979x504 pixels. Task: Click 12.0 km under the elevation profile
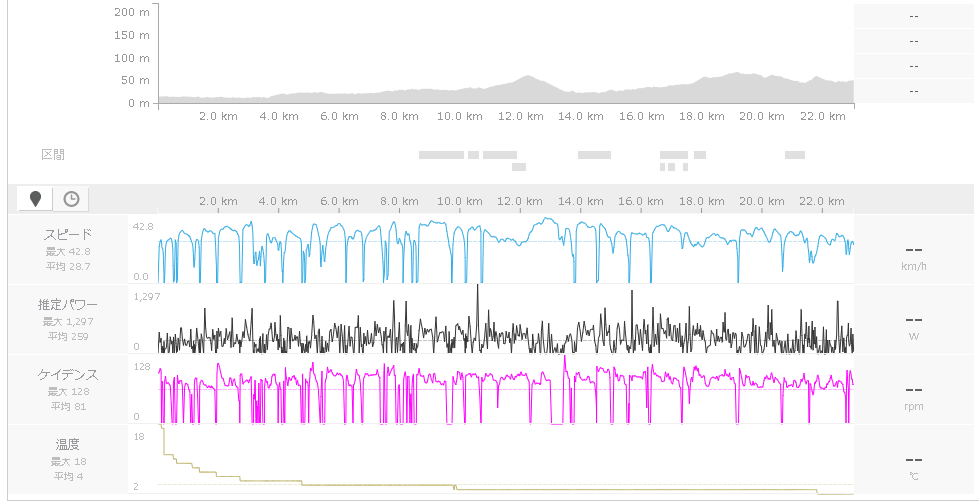click(x=519, y=116)
